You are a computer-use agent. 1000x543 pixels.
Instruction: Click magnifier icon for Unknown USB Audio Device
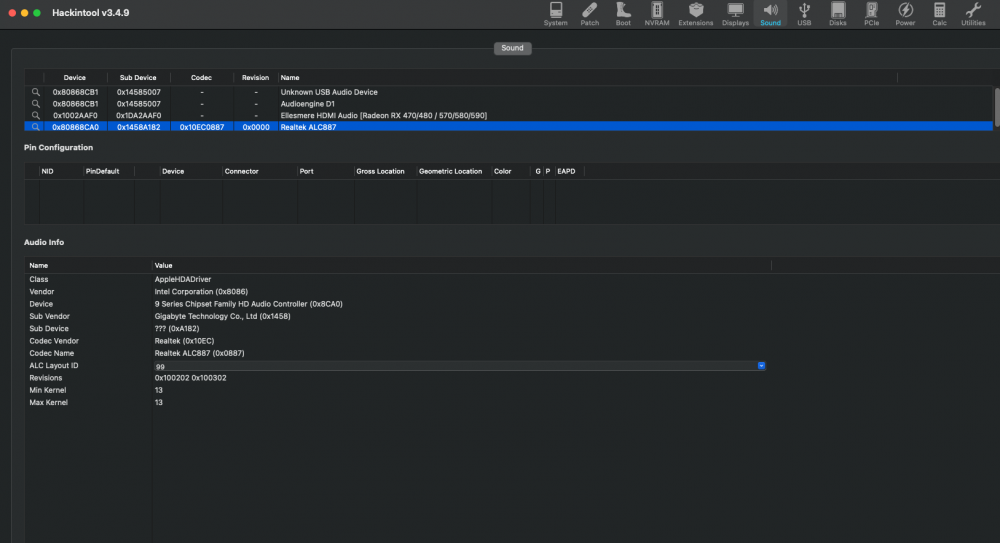point(36,92)
